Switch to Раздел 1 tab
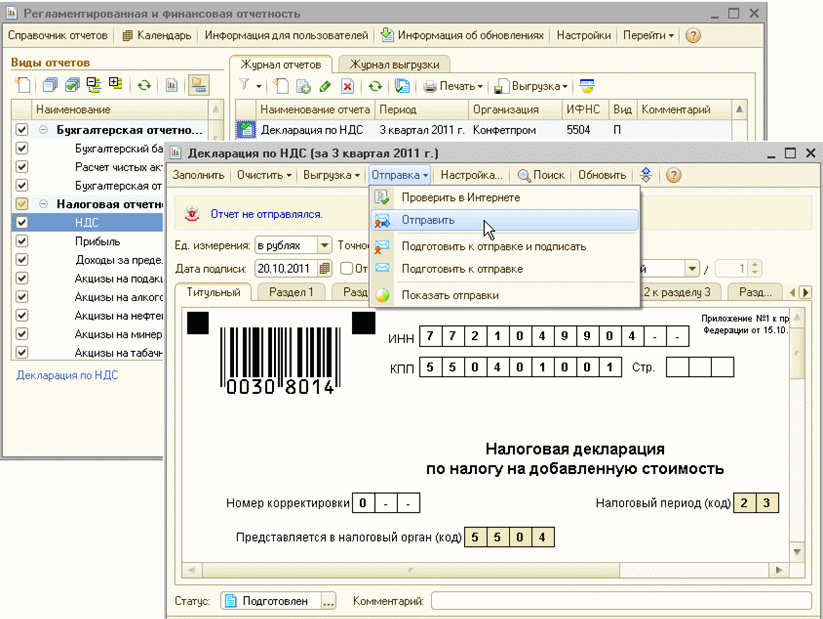This screenshot has height=619, width=823. pyautogui.click(x=291, y=292)
